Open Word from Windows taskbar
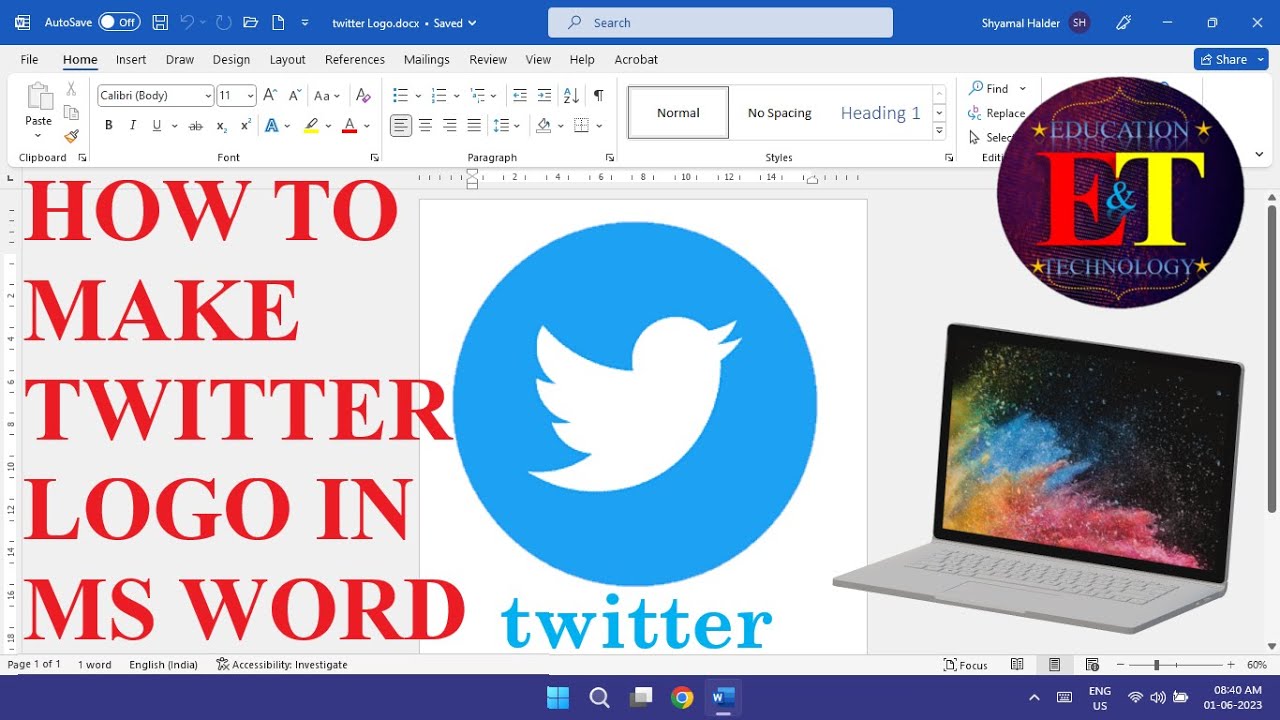1280x720 pixels. point(723,697)
